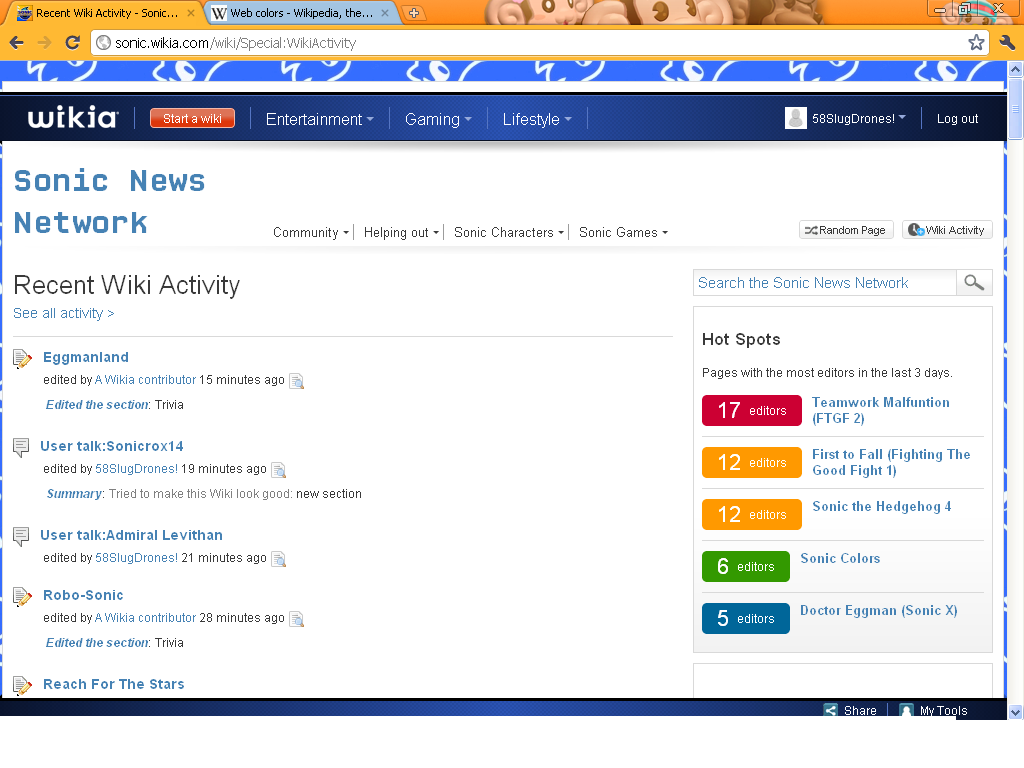Open the Sonic Characters dropdown
Viewport: 1024px width, 768px height.
coord(509,232)
